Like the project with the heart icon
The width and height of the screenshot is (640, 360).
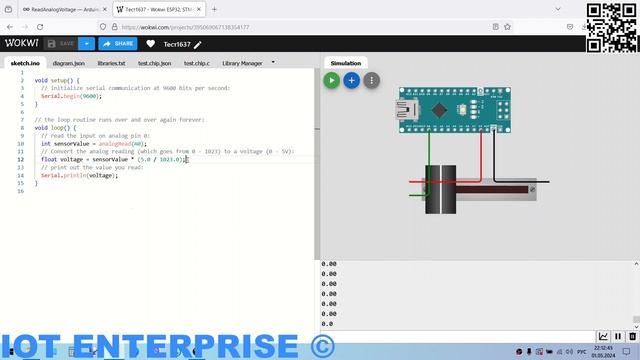click(x=151, y=44)
